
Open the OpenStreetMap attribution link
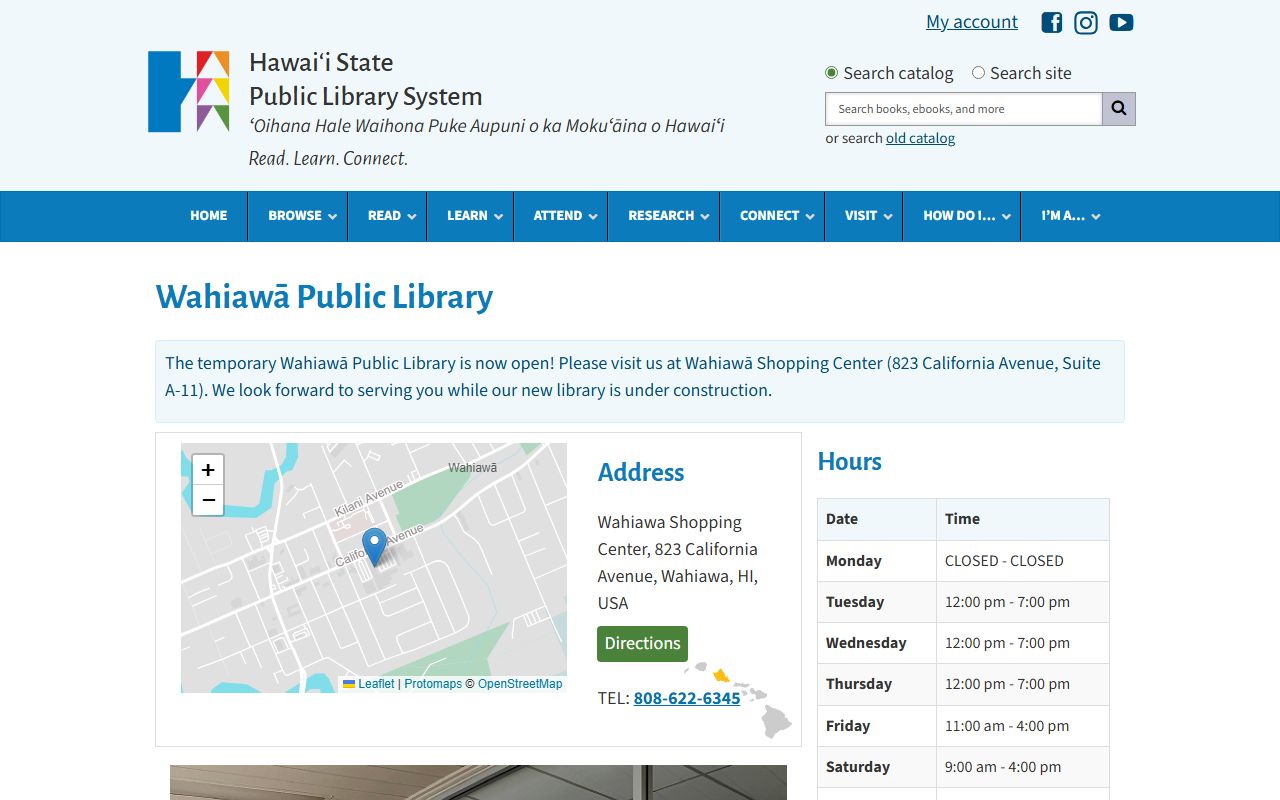[x=520, y=684]
